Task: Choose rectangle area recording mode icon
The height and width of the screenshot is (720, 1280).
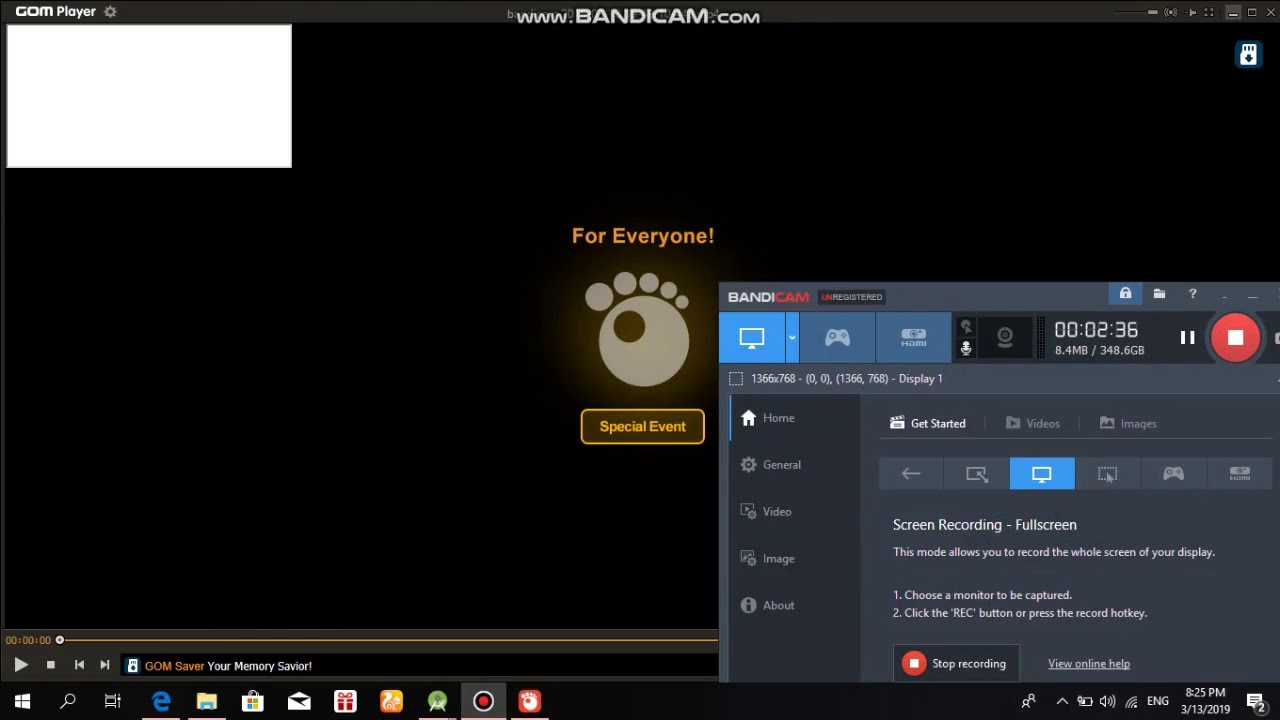Action: (977, 474)
